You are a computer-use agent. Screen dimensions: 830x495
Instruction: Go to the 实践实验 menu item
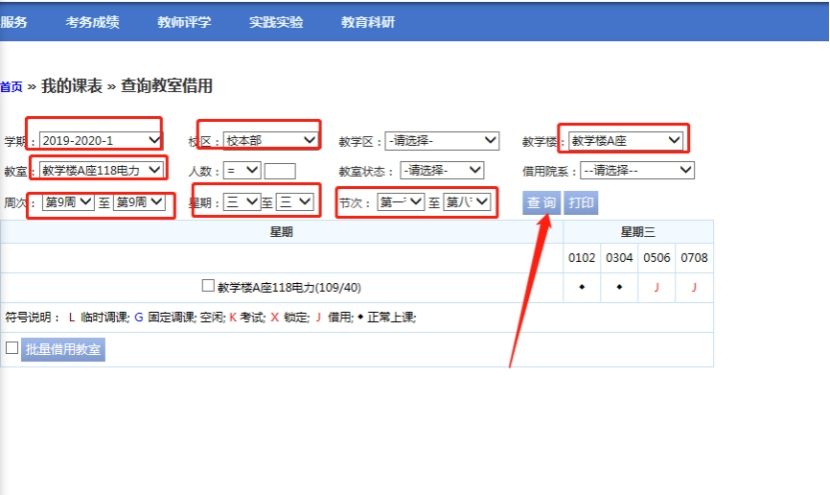(276, 22)
